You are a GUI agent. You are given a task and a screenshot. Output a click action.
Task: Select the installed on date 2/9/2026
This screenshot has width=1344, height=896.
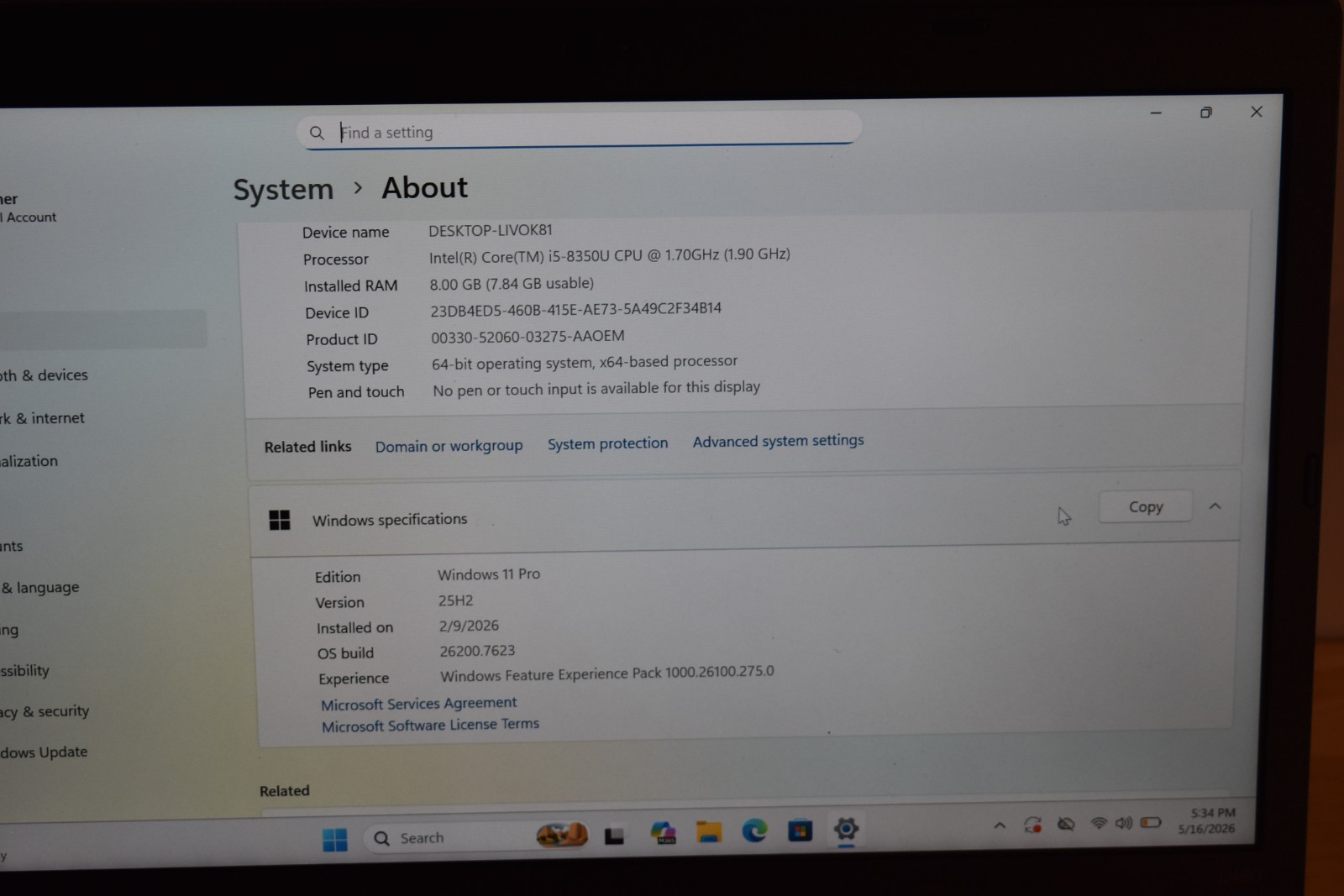pos(469,626)
